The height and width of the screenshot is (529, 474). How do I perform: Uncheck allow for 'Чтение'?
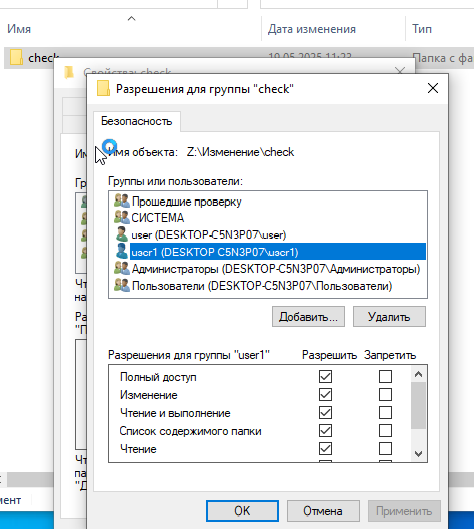click(325, 449)
